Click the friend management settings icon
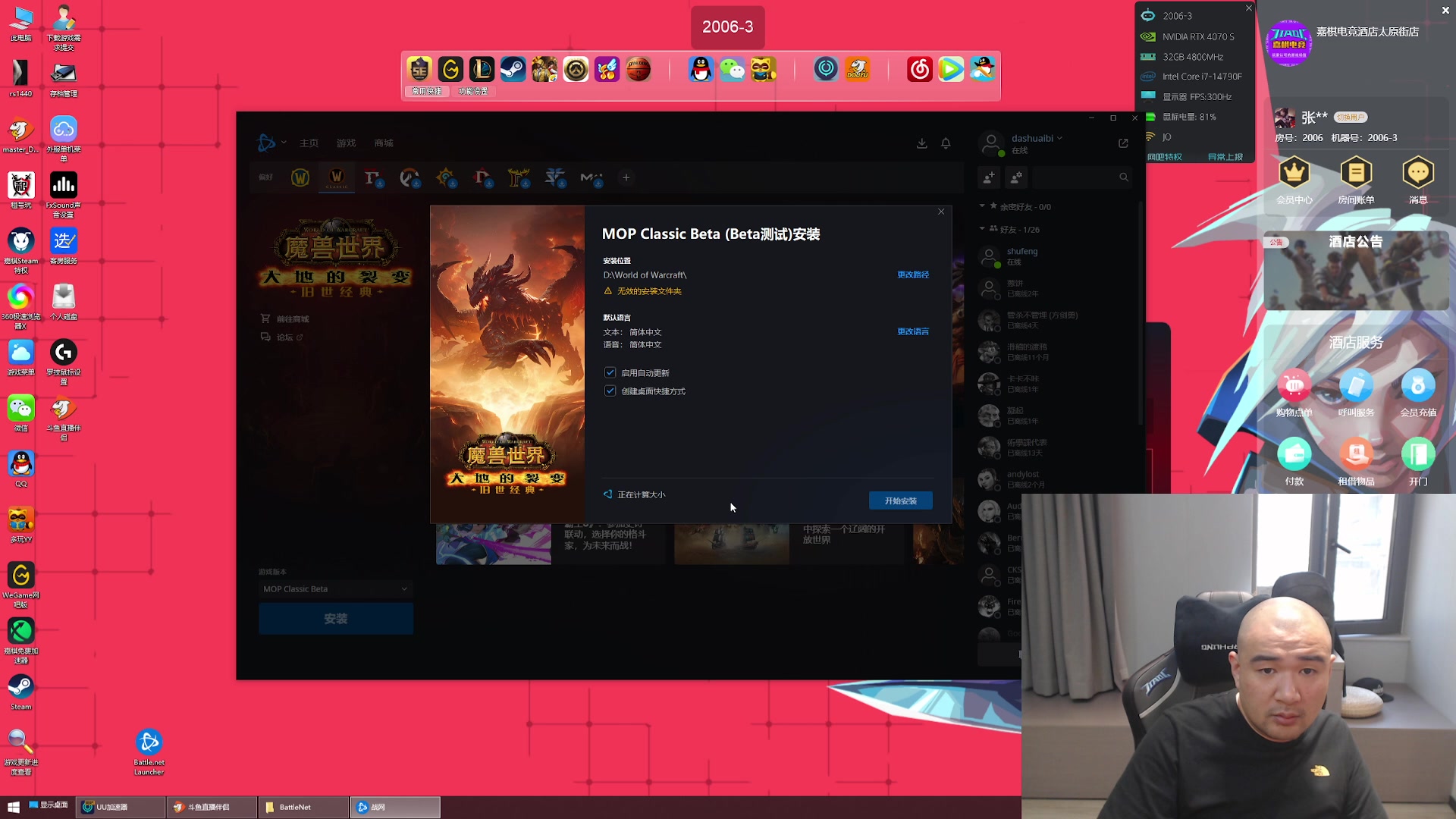 tap(1015, 177)
